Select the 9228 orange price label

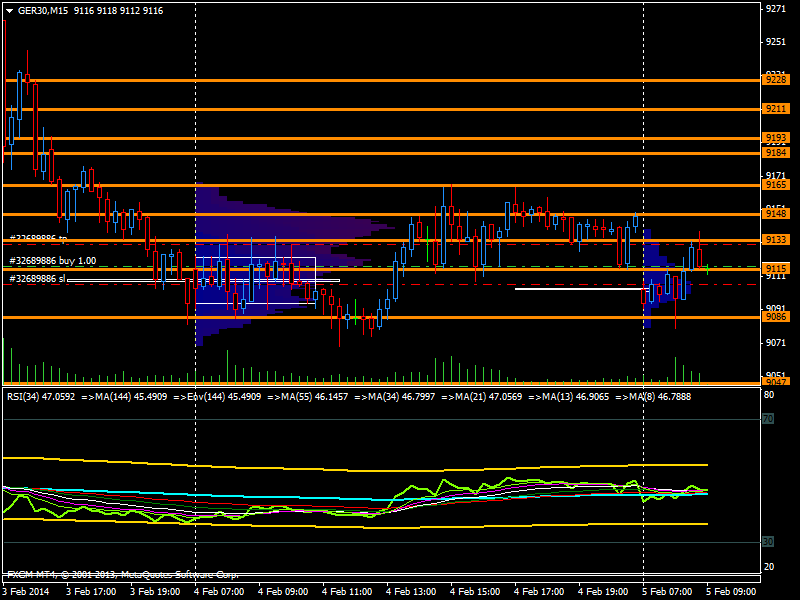coord(775,79)
